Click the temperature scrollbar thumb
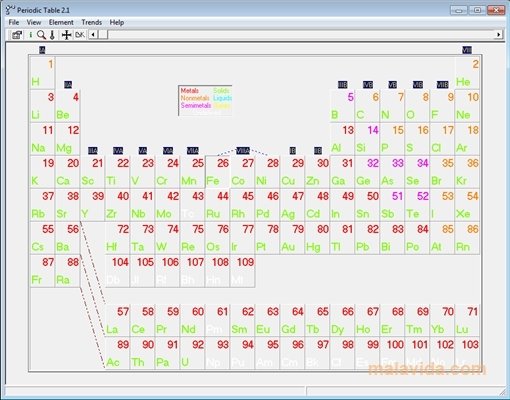 pyautogui.click(x=103, y=35)
